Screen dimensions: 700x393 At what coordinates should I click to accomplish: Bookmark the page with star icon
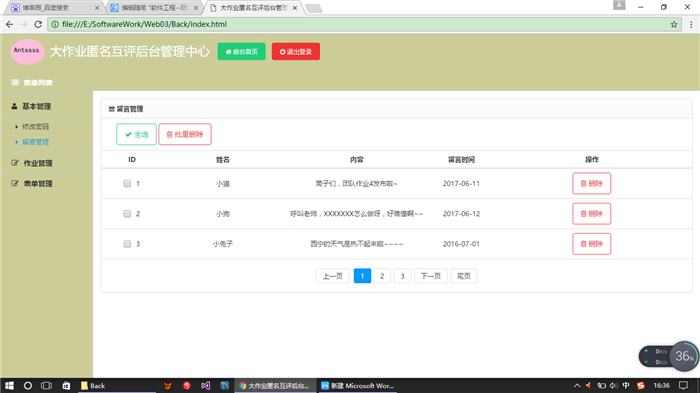(x=674, y=24)
